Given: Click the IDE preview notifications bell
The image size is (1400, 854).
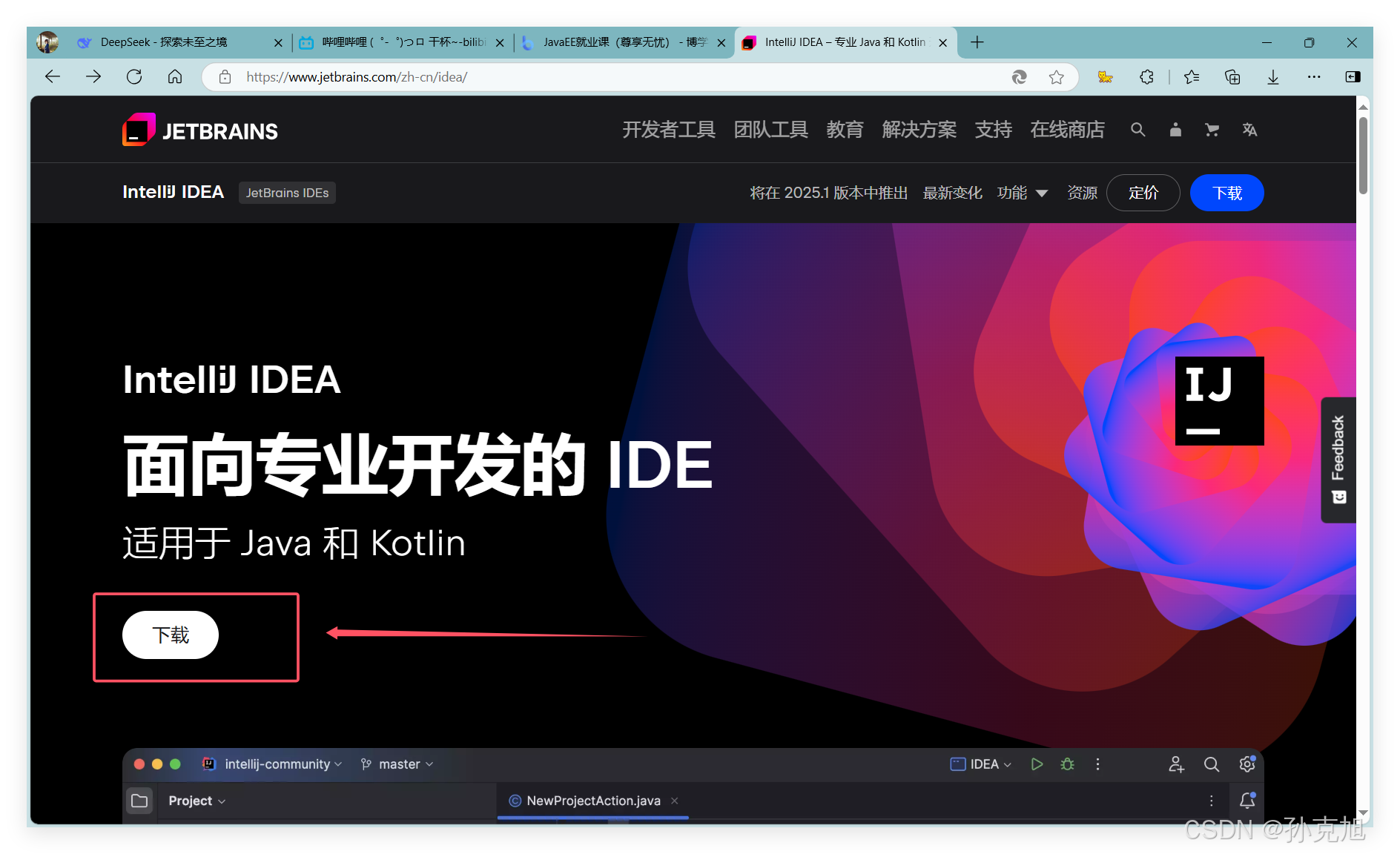Looking at the screenshot, I should 1247,801.
